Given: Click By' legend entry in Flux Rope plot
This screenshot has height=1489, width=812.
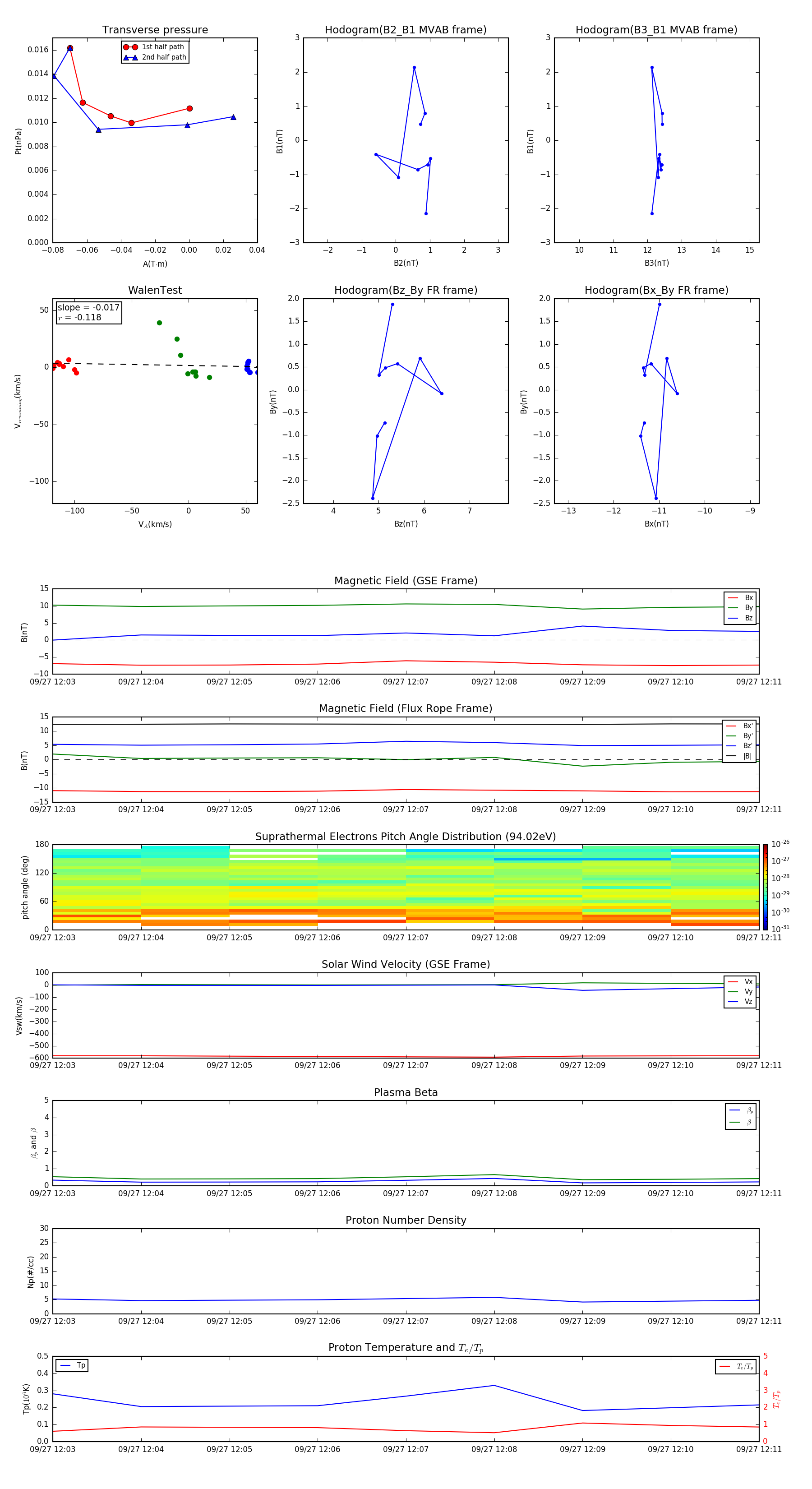Looking at the screenshot, I should [x=739, y=736].
